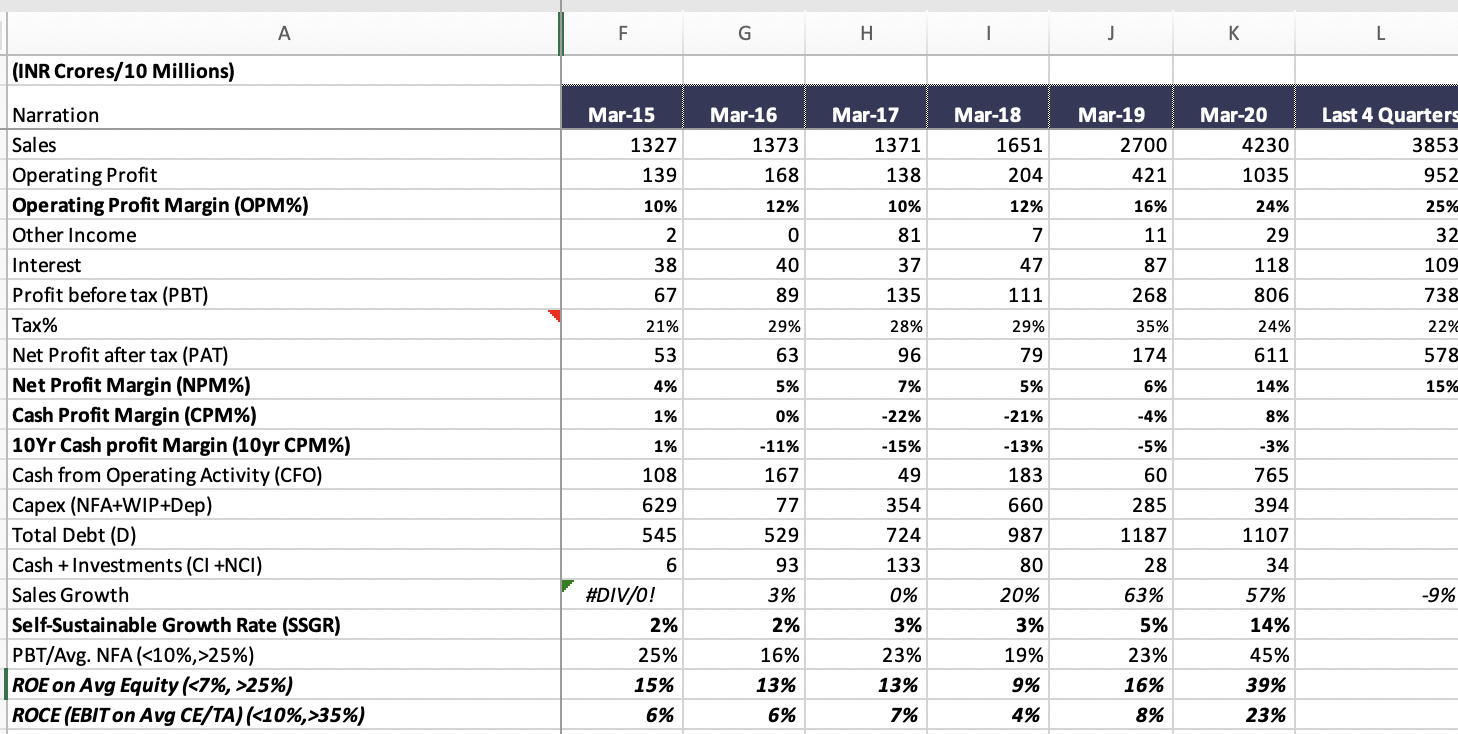Click the Mar-17 Other Income value 81
Screen dimensions: 1458x734
click(866, 235)
